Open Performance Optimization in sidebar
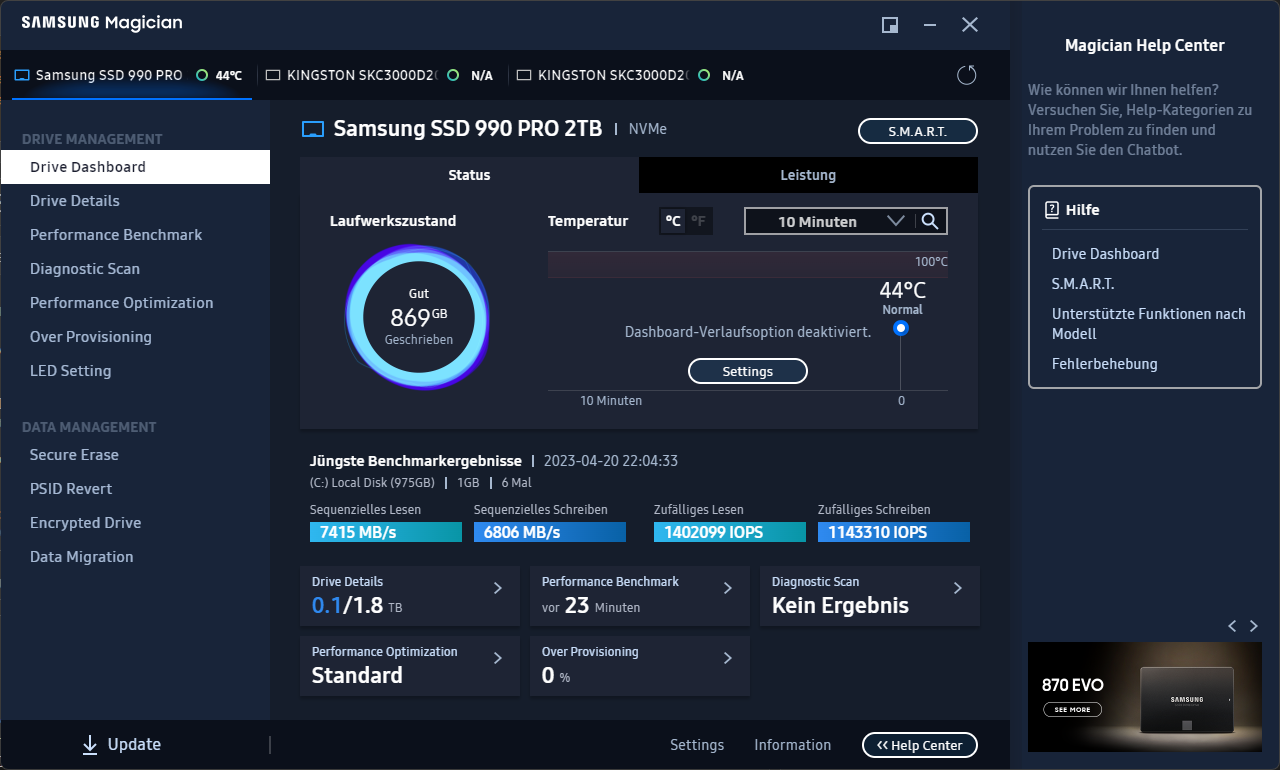The height and width of the screenshot is (770, 1280). click(135, 303)
